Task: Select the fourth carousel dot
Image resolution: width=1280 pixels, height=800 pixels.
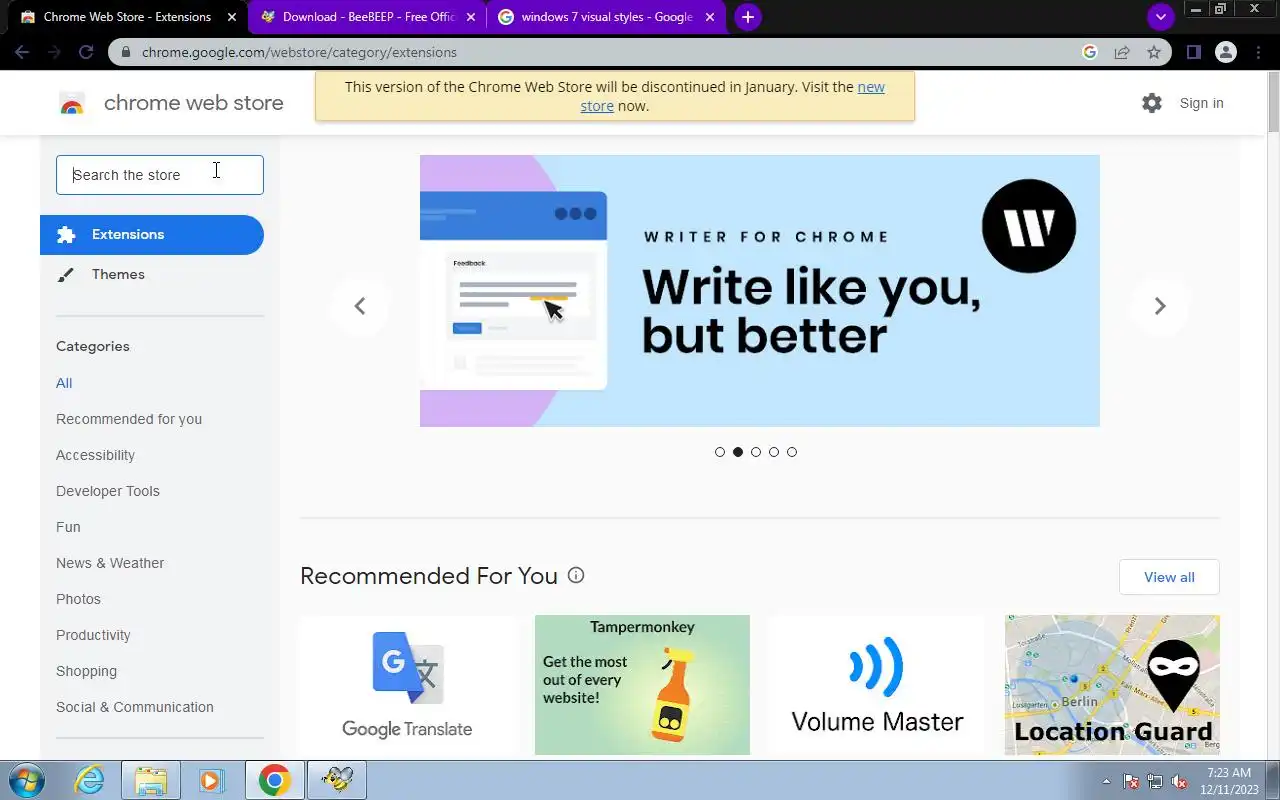Action: [774, 452]
